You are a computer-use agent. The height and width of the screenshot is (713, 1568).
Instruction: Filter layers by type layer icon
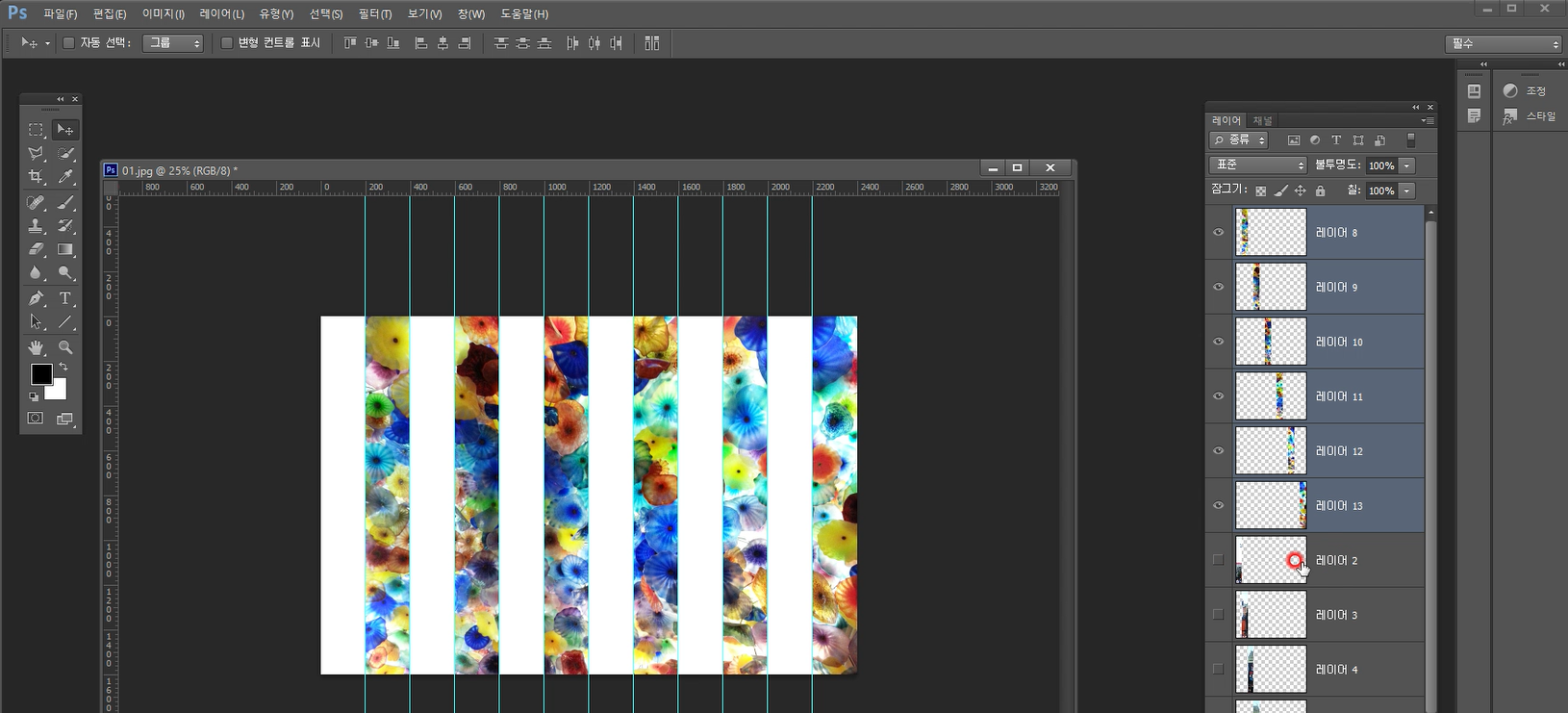click(1336, 140)
